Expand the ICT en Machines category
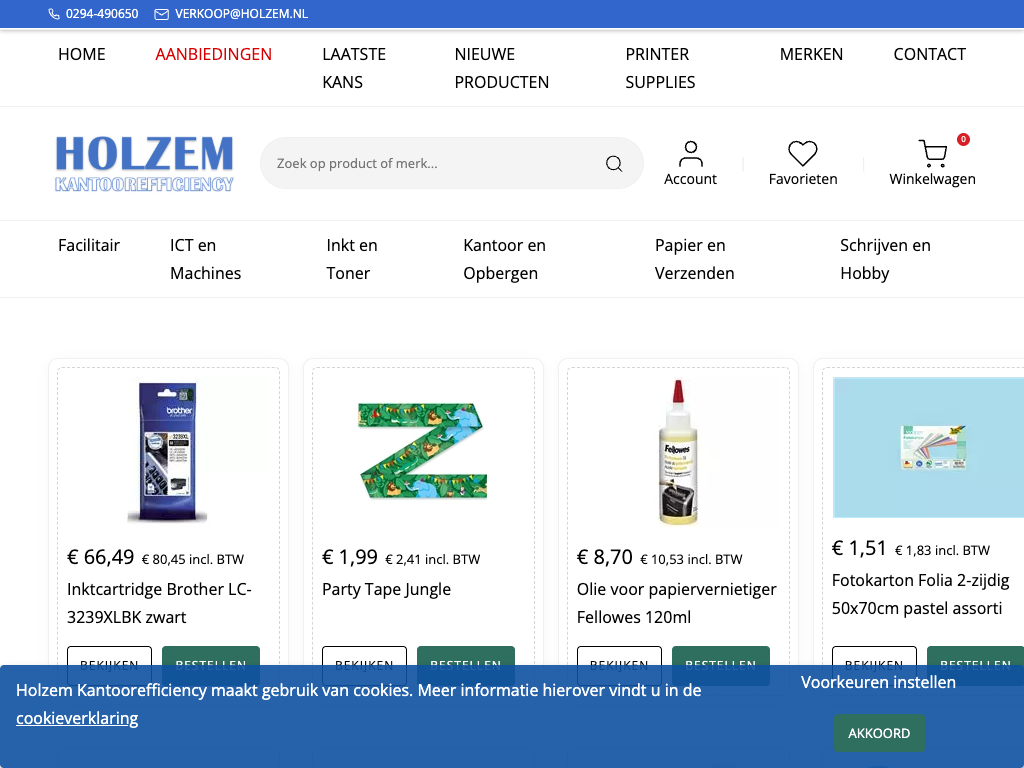The width and height of the screenshot is (1024, 768). (205, 259)
